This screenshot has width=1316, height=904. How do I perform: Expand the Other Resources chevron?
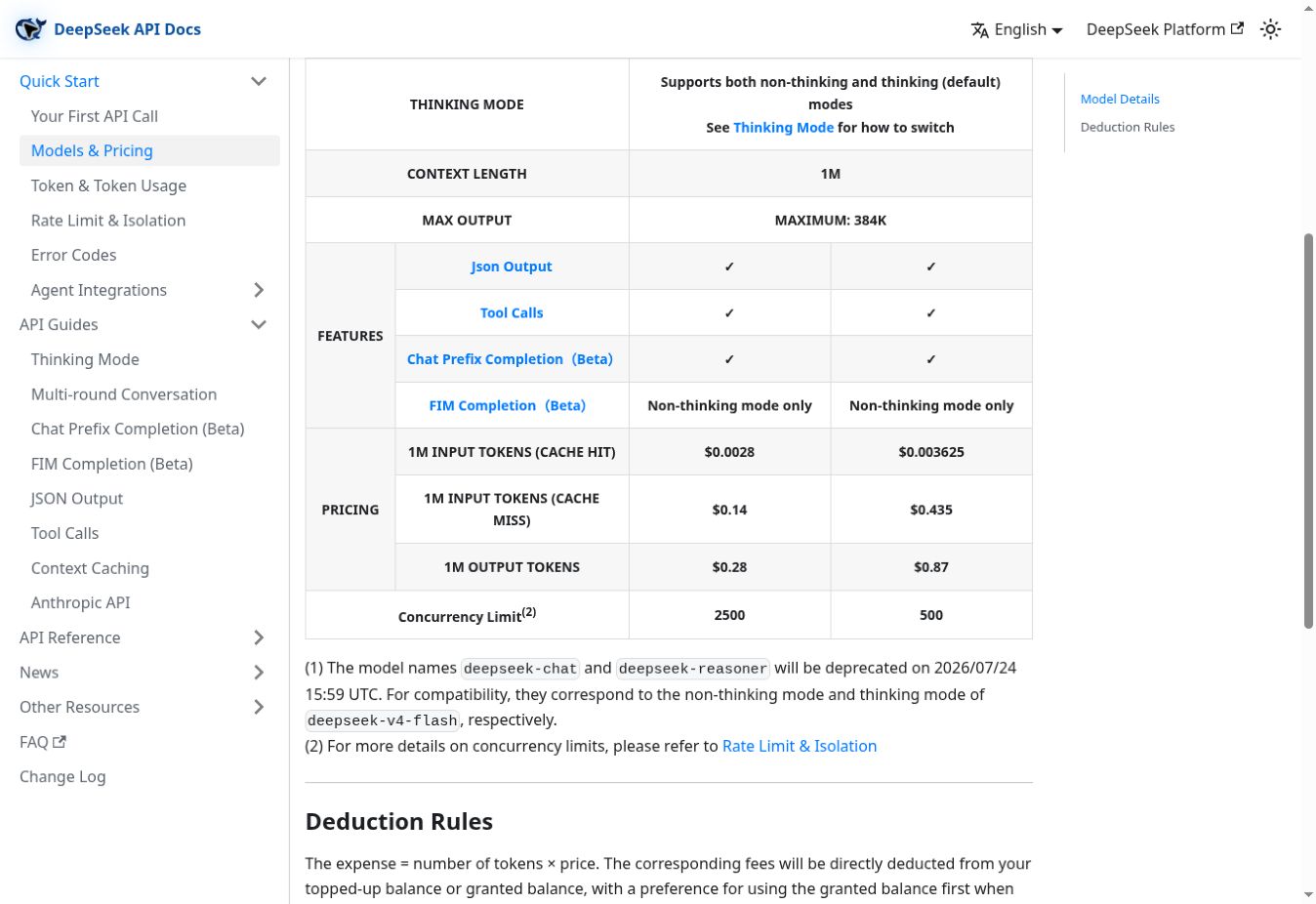coord(259,707)
